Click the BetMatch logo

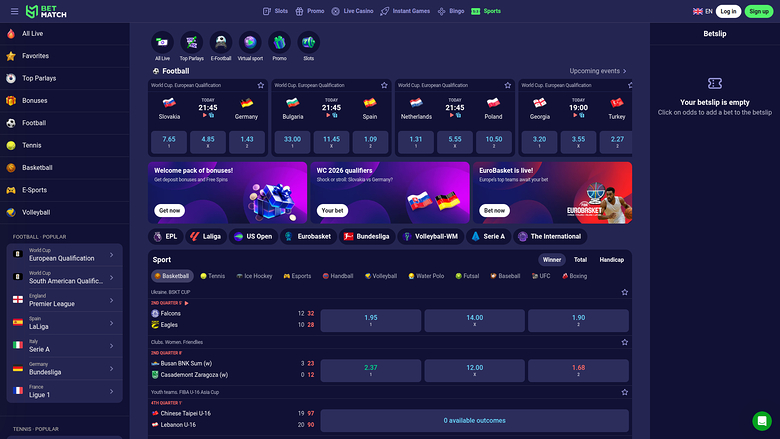pos(46,11)
